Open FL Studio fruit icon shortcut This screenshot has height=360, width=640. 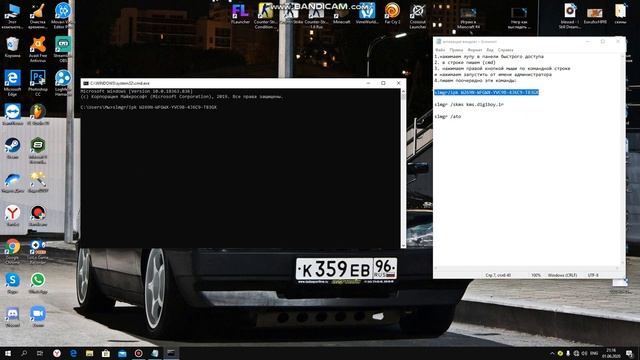(x=38, y=114)
